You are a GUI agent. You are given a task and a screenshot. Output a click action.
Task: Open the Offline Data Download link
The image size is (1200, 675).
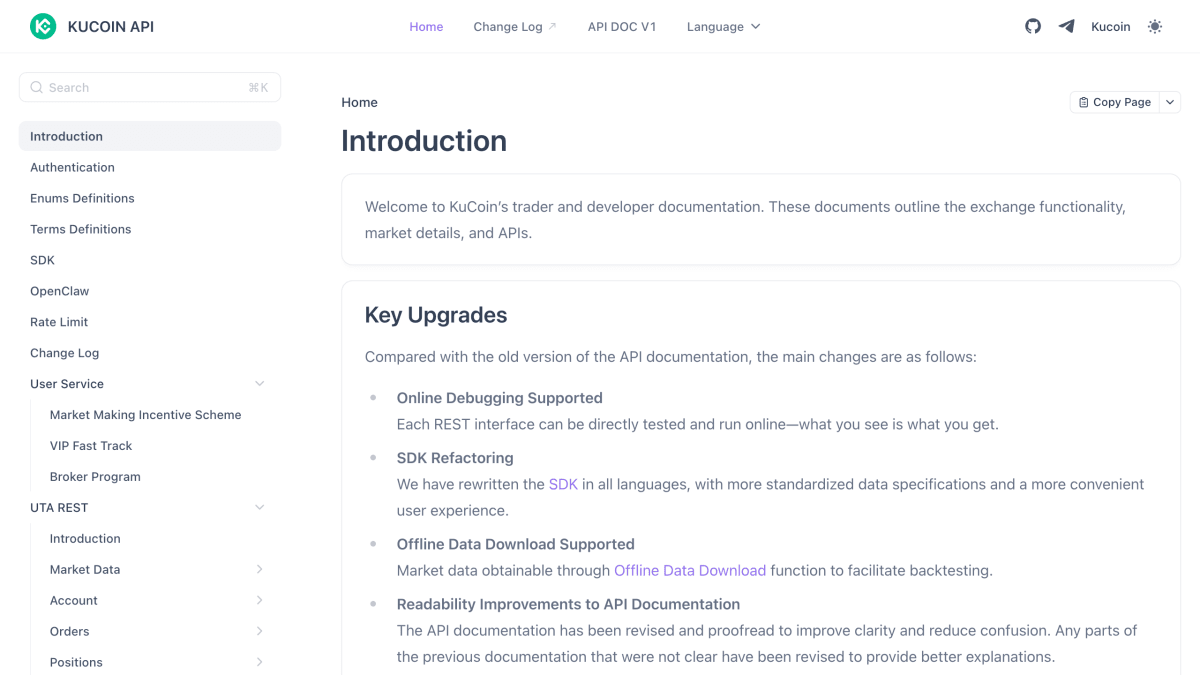pyautogui.click(x=690, y=571)
